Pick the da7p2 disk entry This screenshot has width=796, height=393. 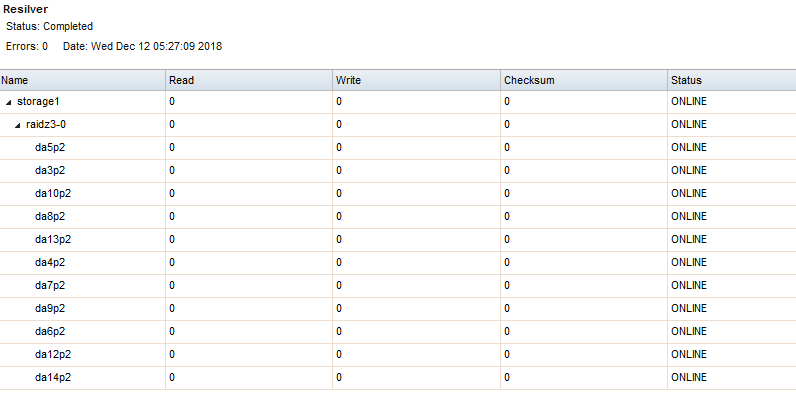pos(398,285)
